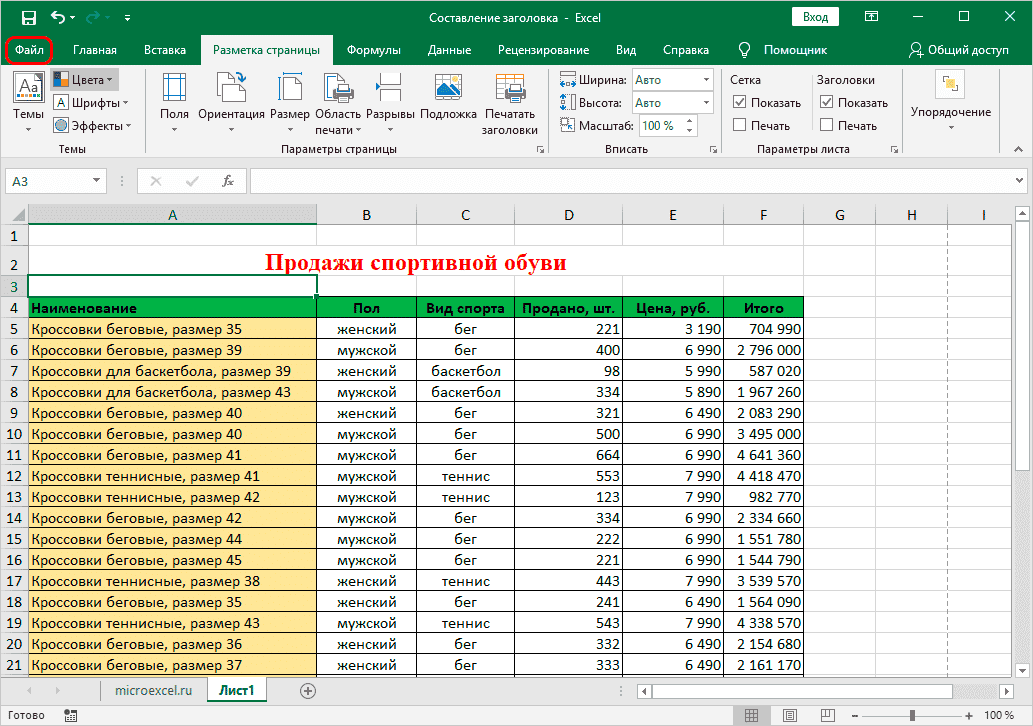Enable Печать checkbox under Заголовки
Image resolution: width=1033 pixels, height=726 pixels.
827,125
